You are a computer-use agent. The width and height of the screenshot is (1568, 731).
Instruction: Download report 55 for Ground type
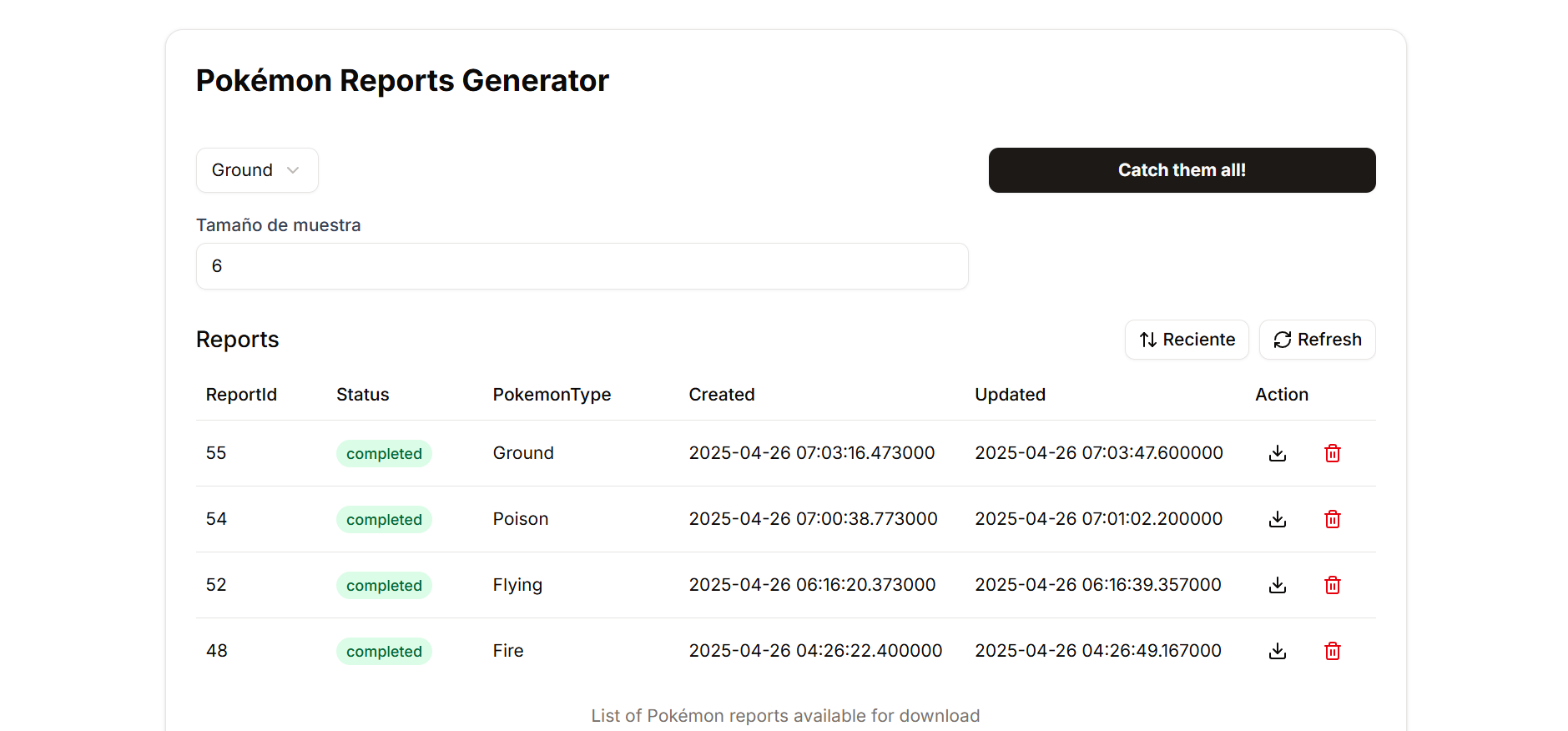point(1277,453)
